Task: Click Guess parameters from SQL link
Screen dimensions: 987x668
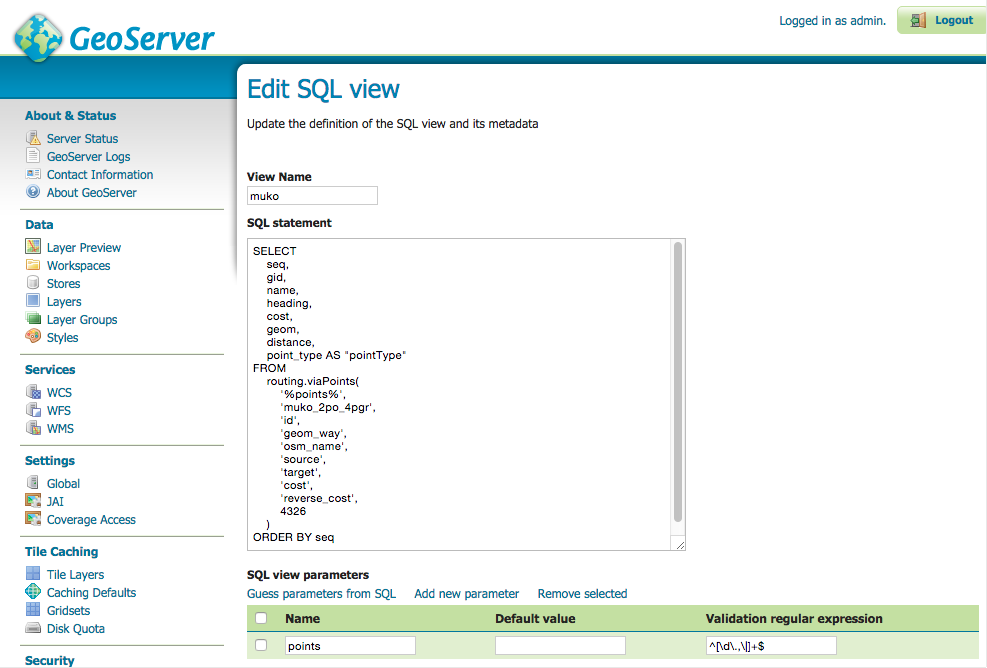Action: click(321, 594)
